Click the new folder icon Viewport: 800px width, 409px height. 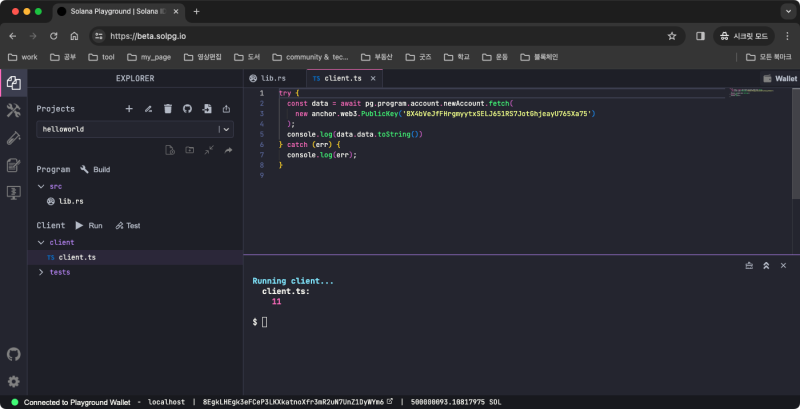pyautogui.click(x=189, y=150)
